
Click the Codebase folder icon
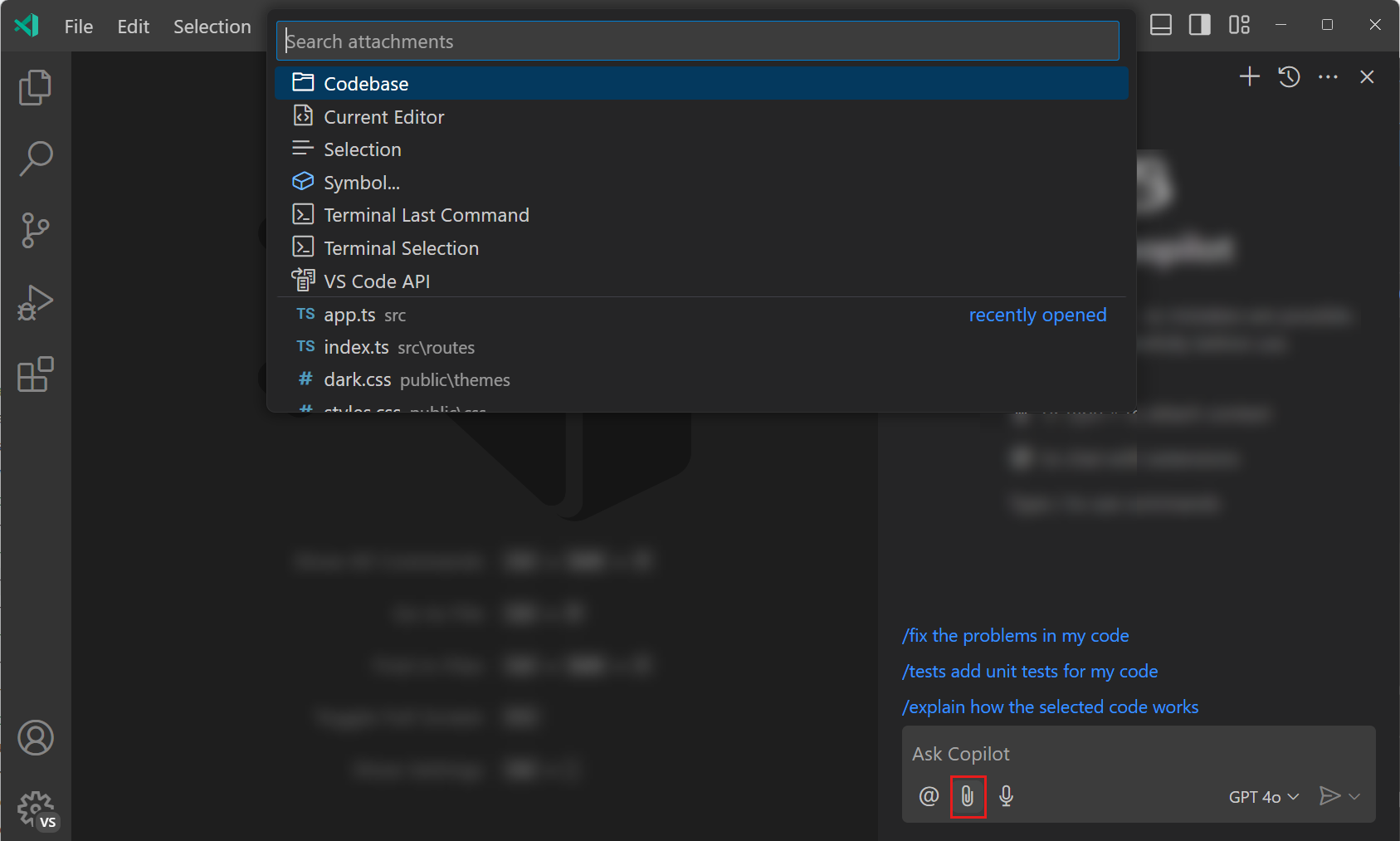coord(303,82)
